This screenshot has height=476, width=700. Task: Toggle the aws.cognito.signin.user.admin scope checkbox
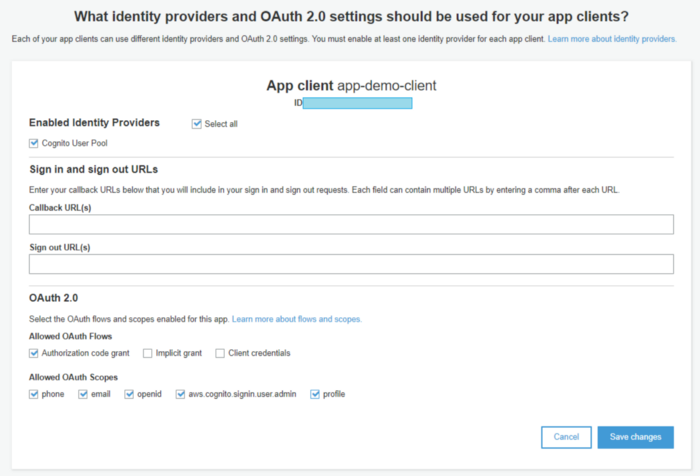click(181, 394)
